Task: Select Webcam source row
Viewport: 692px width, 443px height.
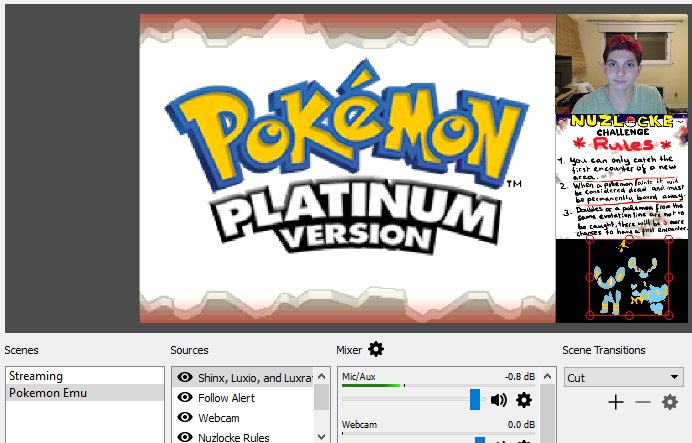Action: tap(243, 417)
